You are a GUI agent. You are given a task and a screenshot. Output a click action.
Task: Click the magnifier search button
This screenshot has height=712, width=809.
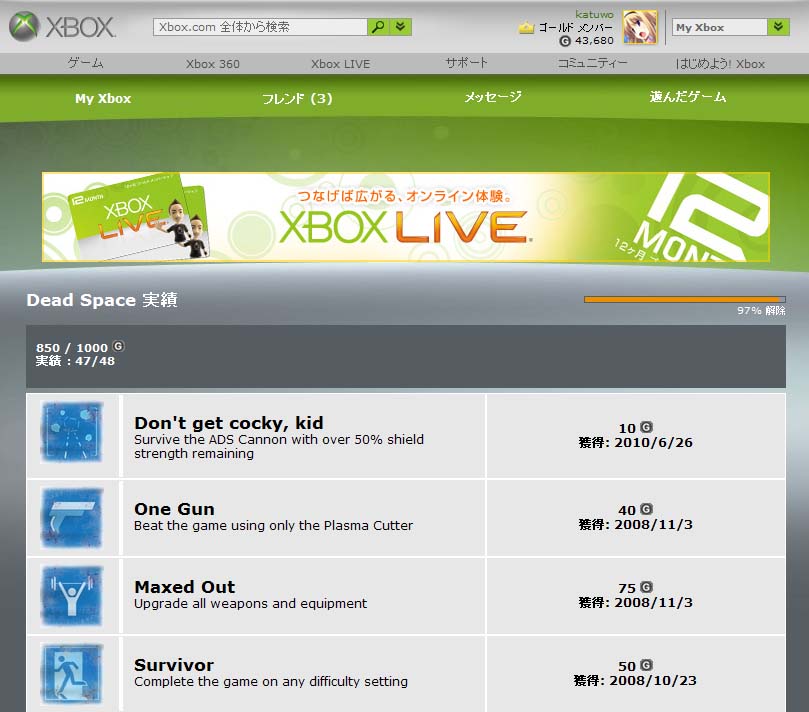point(378,27)
